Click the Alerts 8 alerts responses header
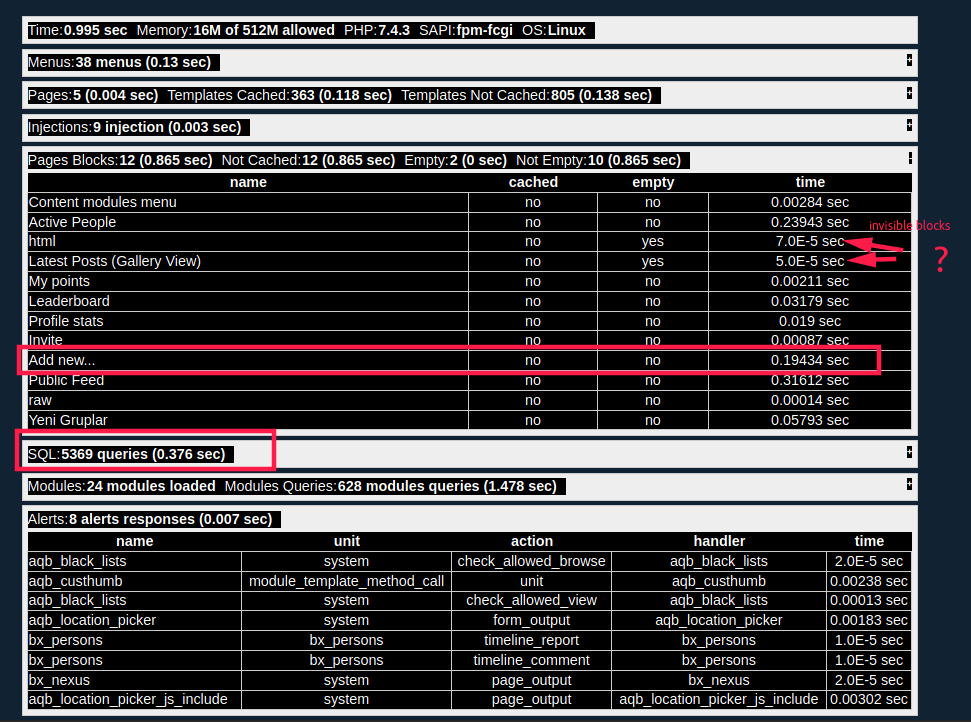971x722 pixels. [150, 519]
